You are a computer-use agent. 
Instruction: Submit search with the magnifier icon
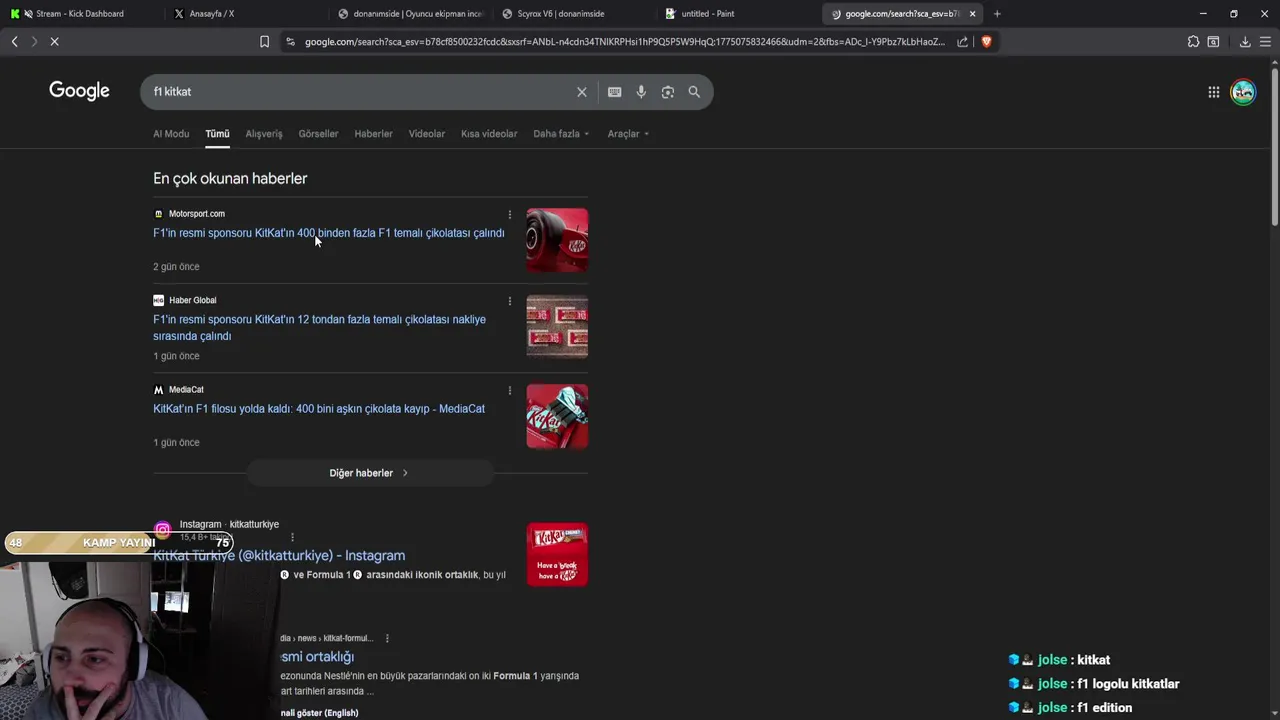coord(694,92)
